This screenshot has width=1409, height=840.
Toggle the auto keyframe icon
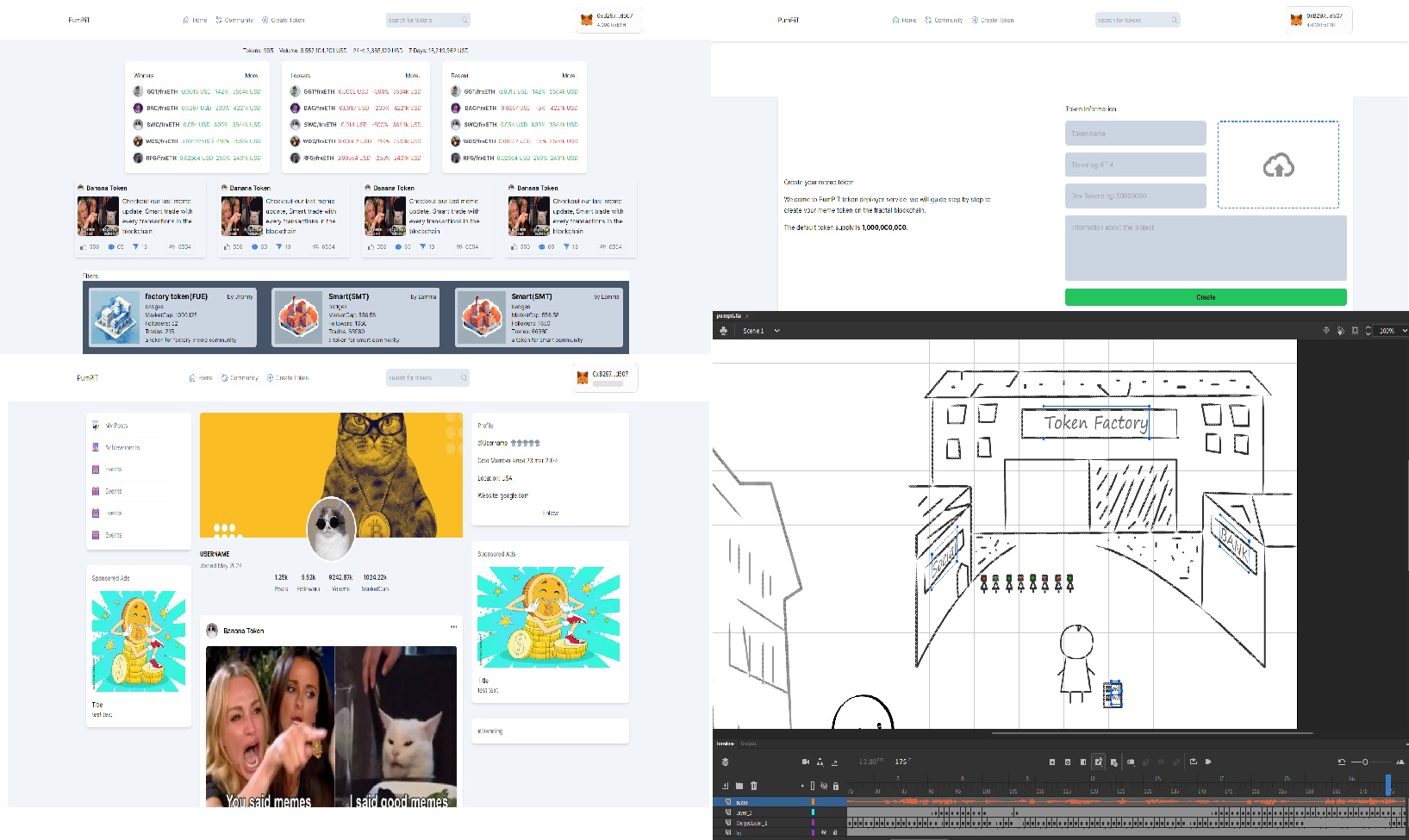click(x=1098, y=762)
